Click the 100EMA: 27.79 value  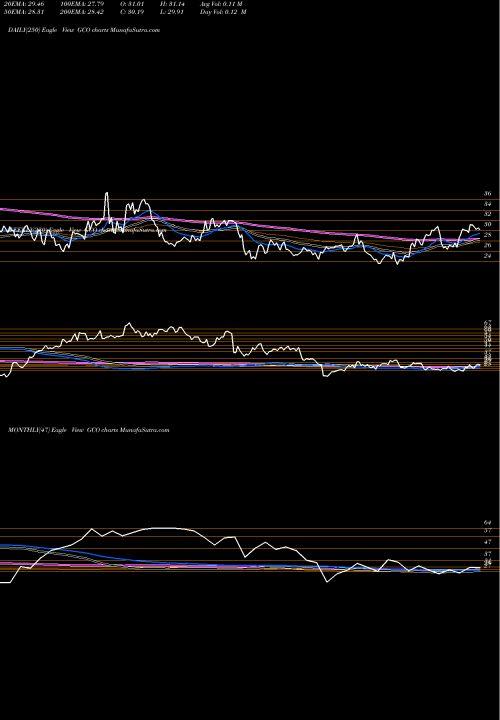tap(82, 4)
